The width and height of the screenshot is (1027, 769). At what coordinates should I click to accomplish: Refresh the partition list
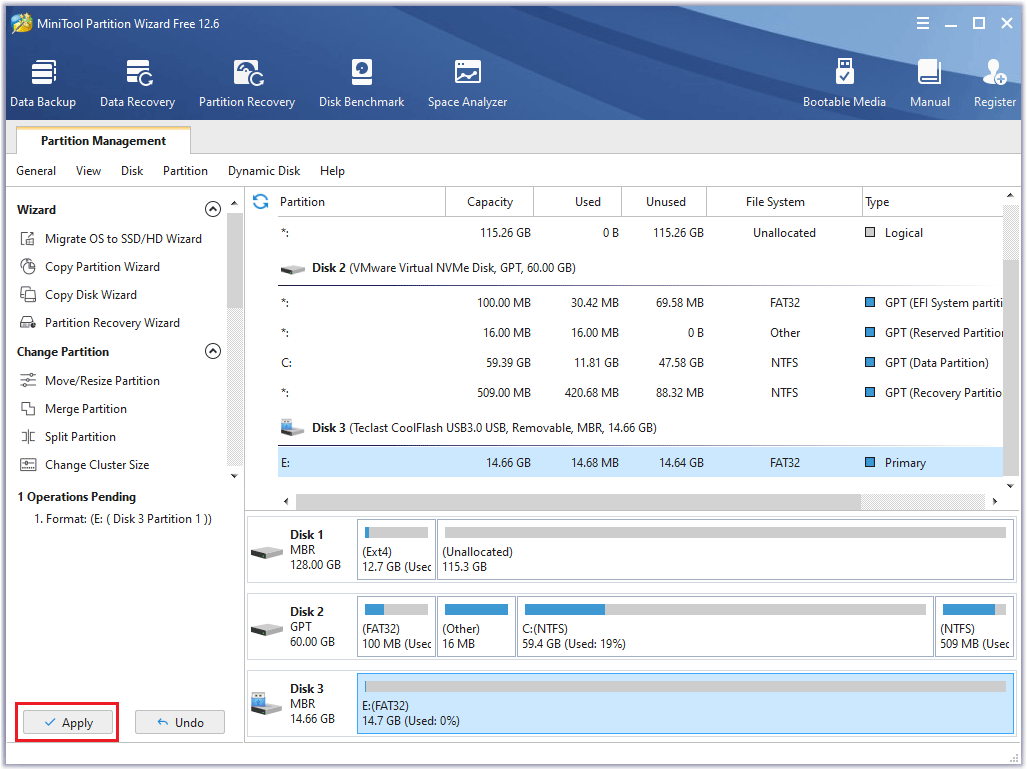click(261, 202)
